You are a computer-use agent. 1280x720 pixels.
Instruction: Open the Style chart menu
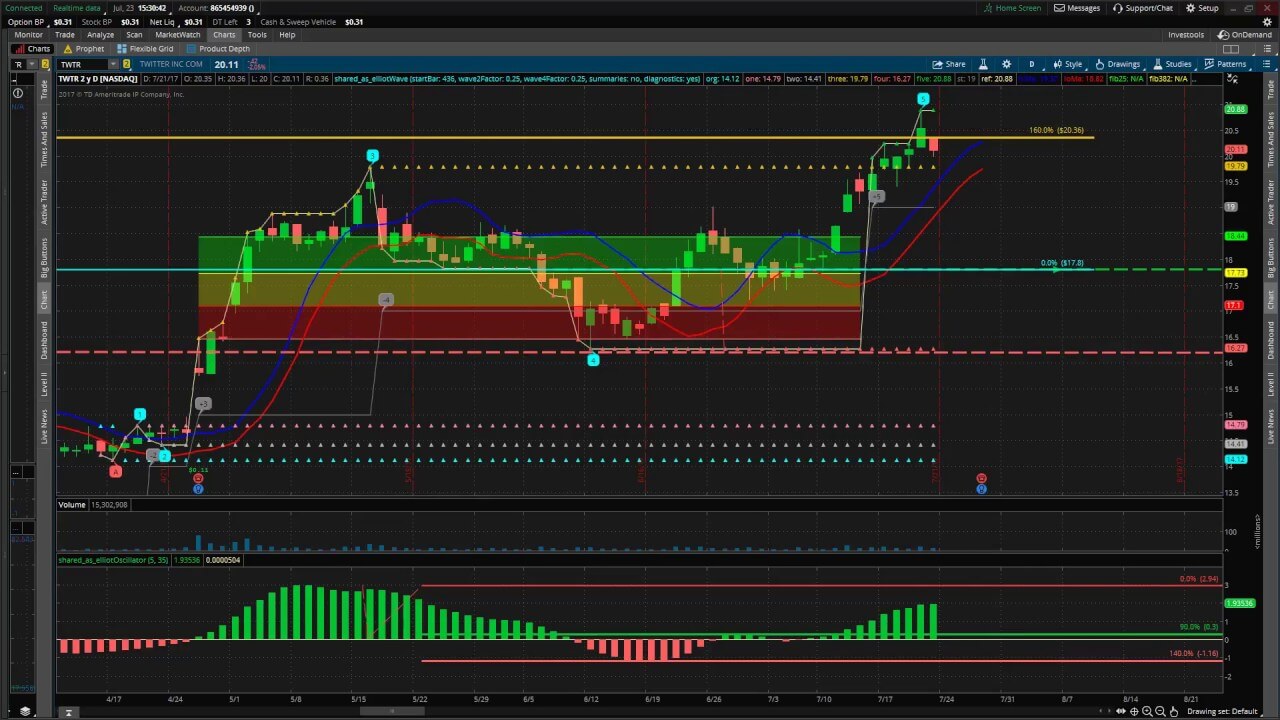pyautogui.click(x=1067, y=64)
